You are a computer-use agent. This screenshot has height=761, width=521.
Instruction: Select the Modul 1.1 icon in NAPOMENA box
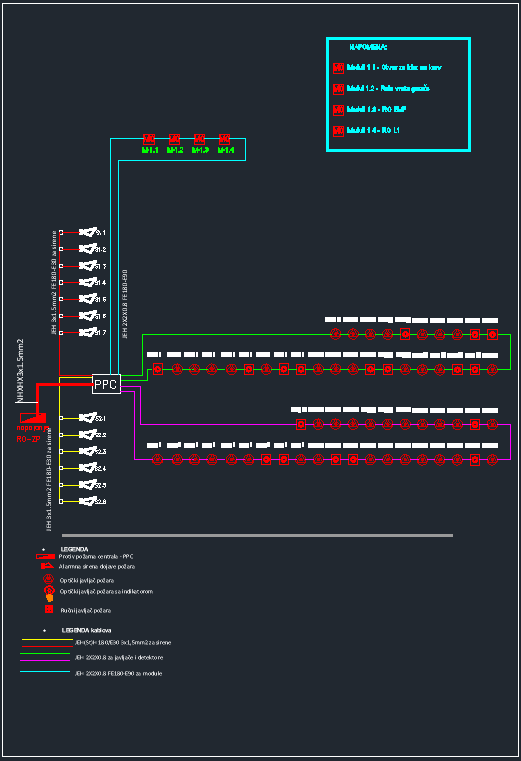click(338, 68)
